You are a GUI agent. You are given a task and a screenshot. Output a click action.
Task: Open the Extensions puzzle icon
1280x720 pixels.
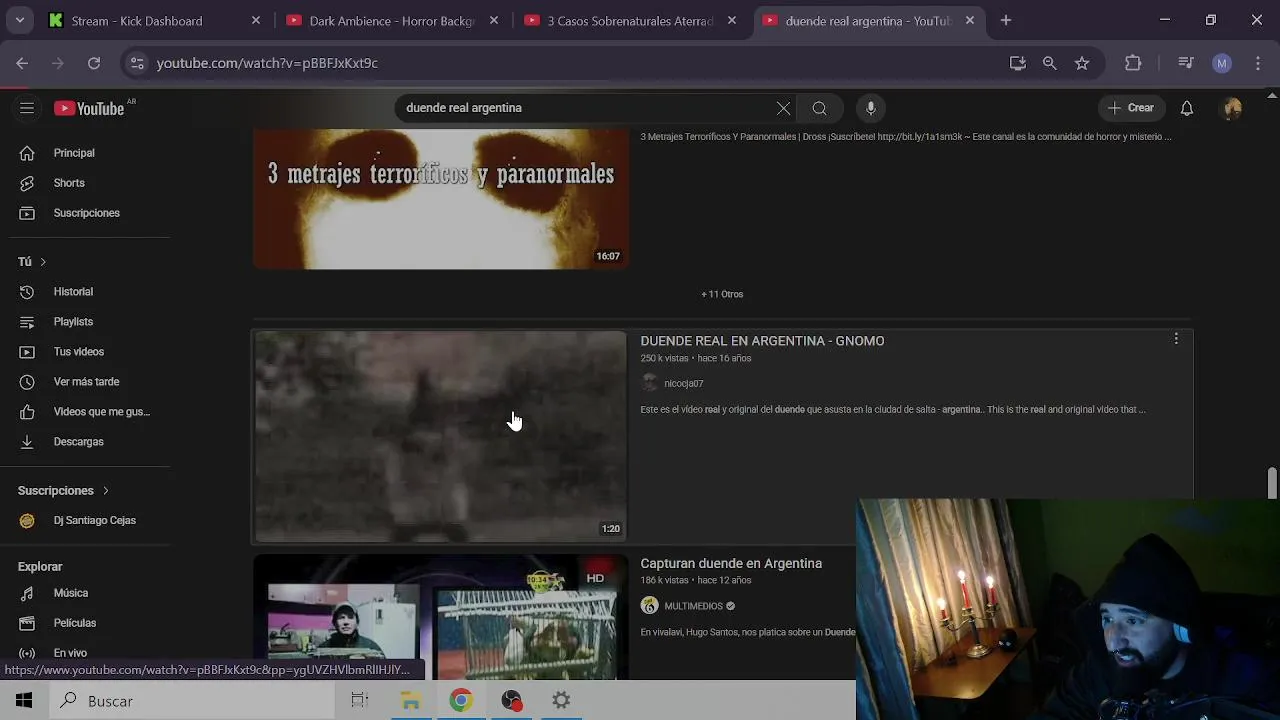1133,63
